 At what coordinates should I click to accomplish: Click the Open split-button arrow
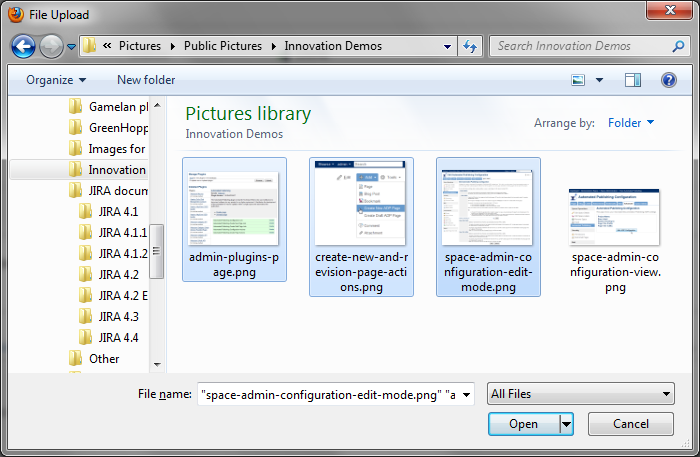click(567, 424)
